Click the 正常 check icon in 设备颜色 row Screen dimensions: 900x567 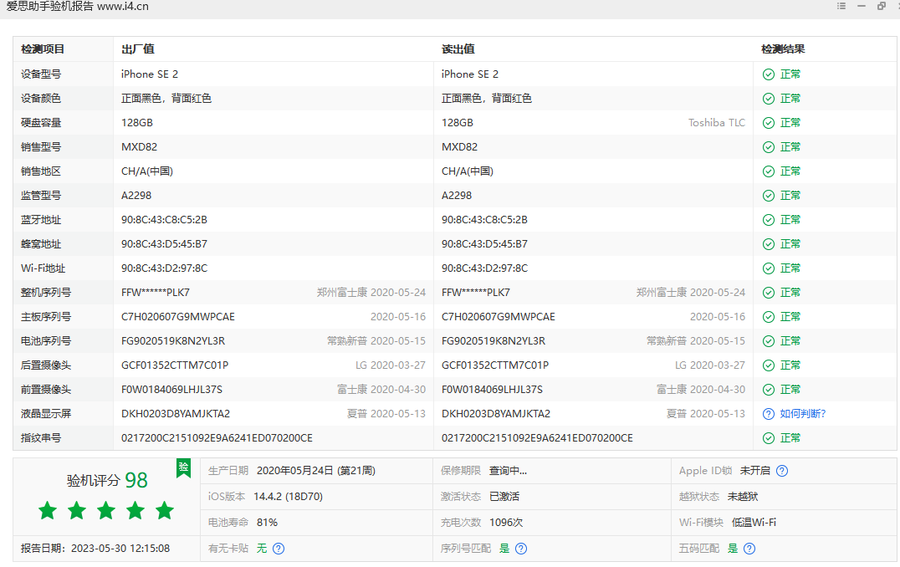click(769, 99)
